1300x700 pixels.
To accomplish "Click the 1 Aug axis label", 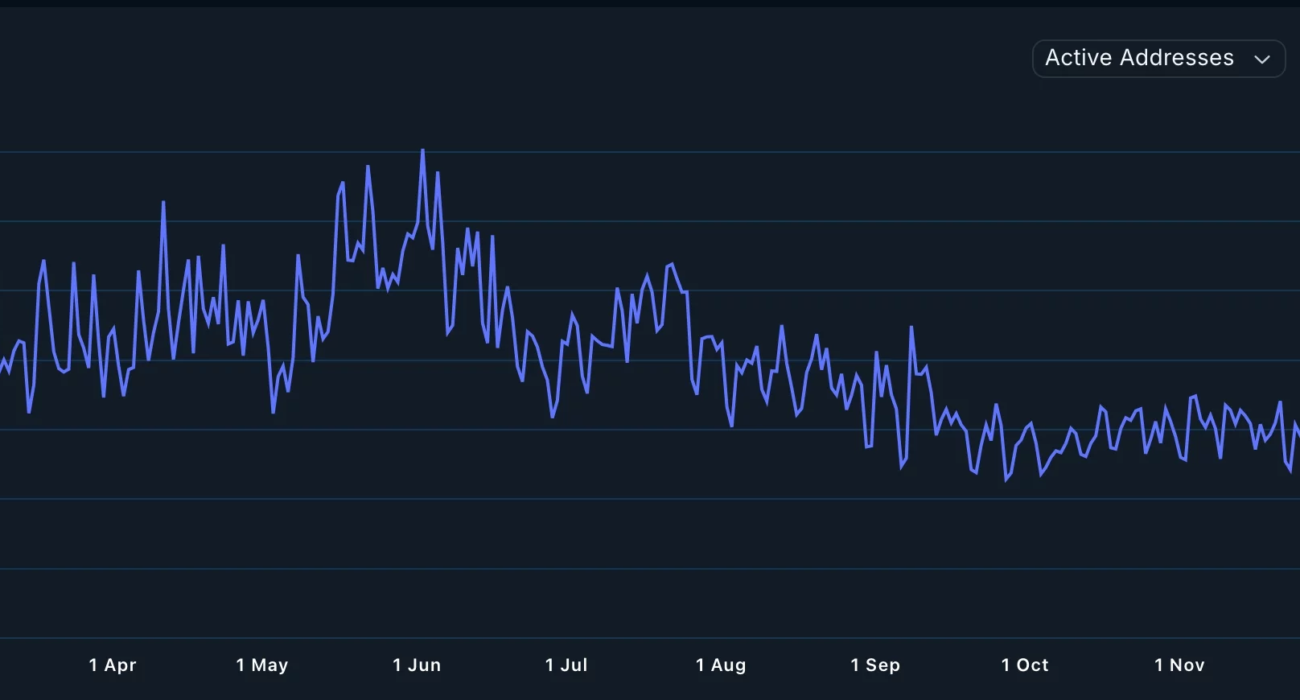I will point(721,665).
